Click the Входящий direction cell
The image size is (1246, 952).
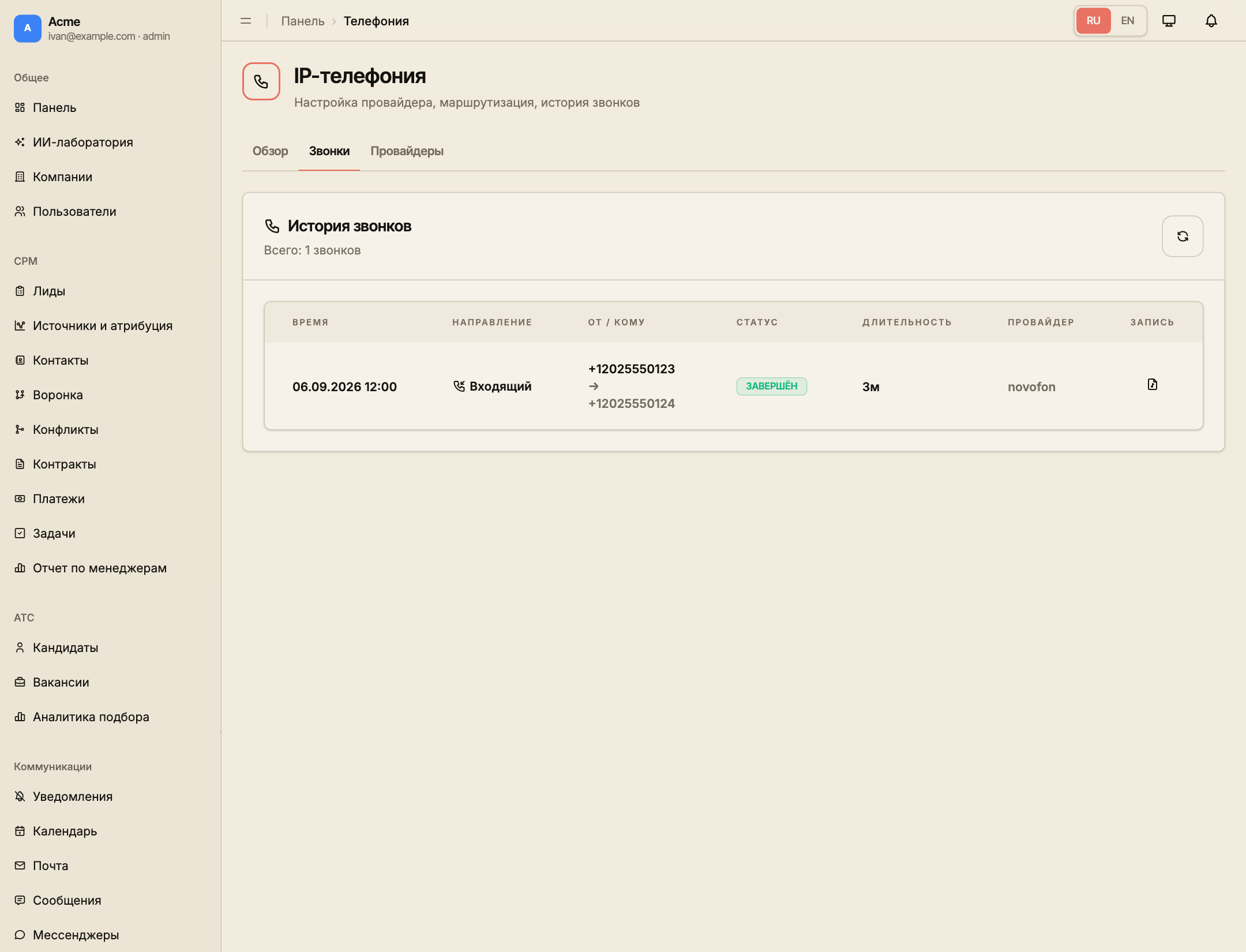(x=492, y=387)
